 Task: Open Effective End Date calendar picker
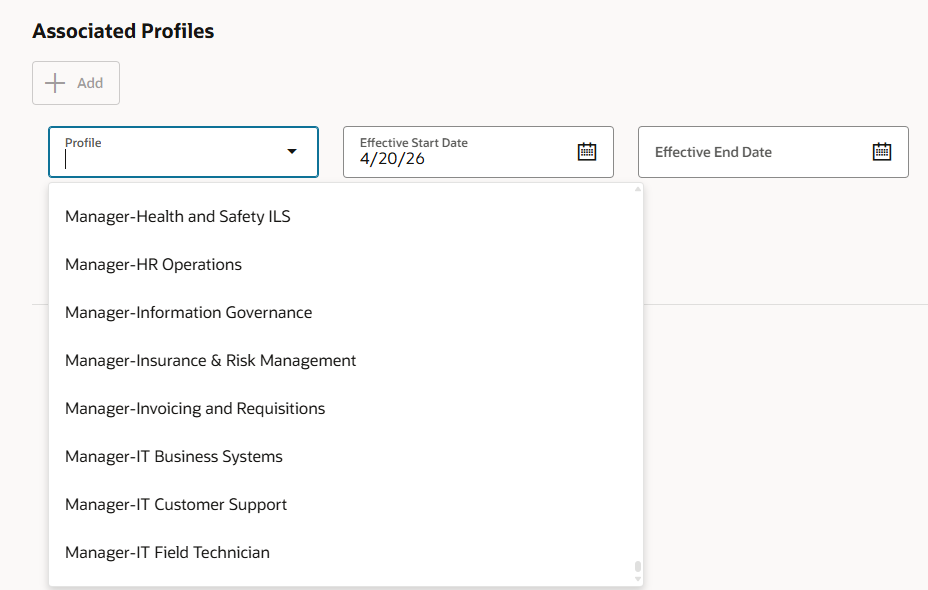882,151
